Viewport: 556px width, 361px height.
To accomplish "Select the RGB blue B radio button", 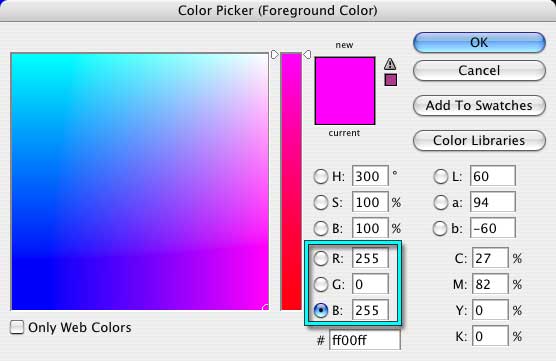I will (321, 310).
